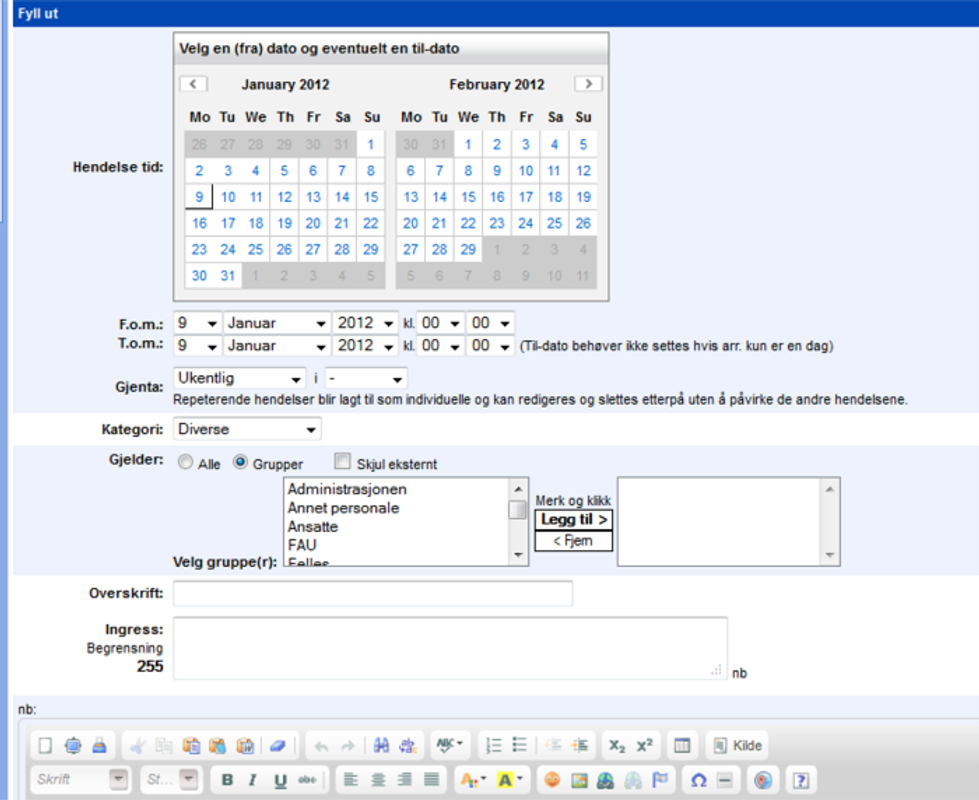Insert a numbered list
The width and height of the screenshot is (979, 800).
(x=493, y=745)
